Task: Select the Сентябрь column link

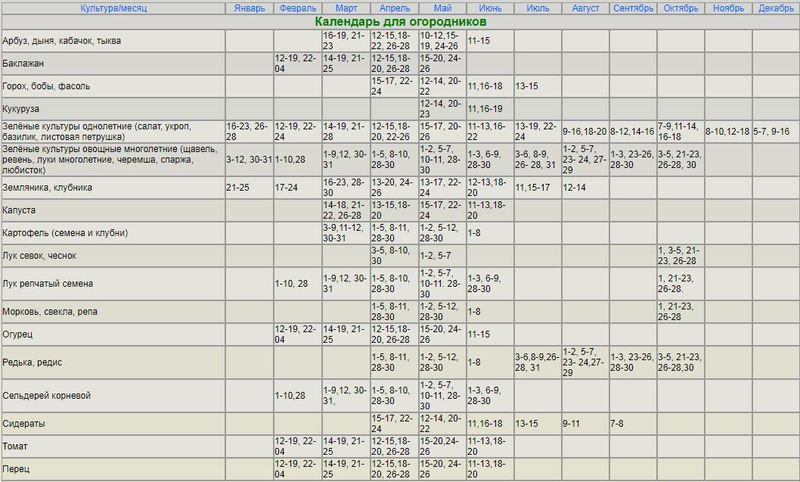Action: tap(631, 7)
